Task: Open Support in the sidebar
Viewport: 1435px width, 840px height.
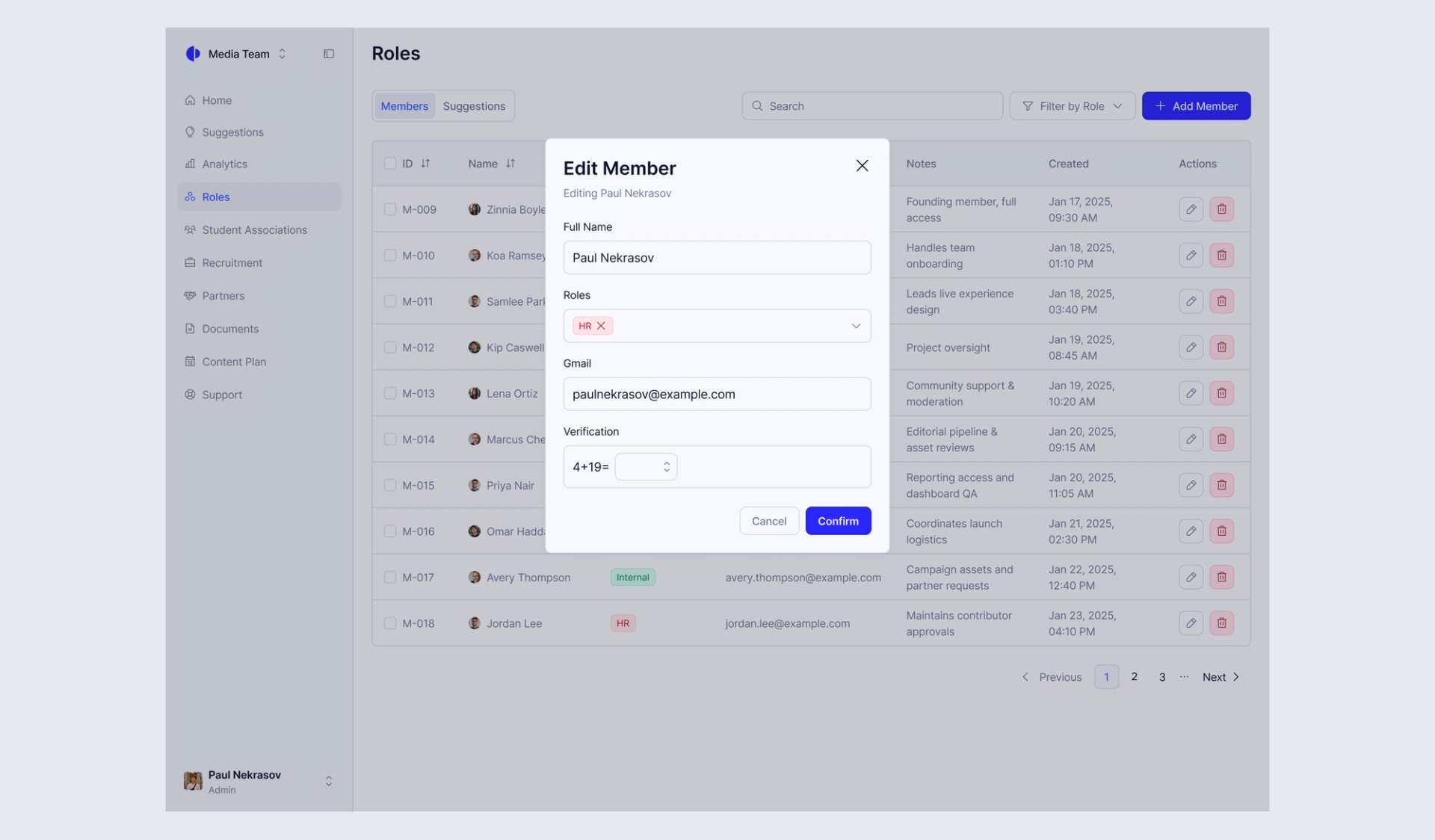Action: [x=259, y=395]
